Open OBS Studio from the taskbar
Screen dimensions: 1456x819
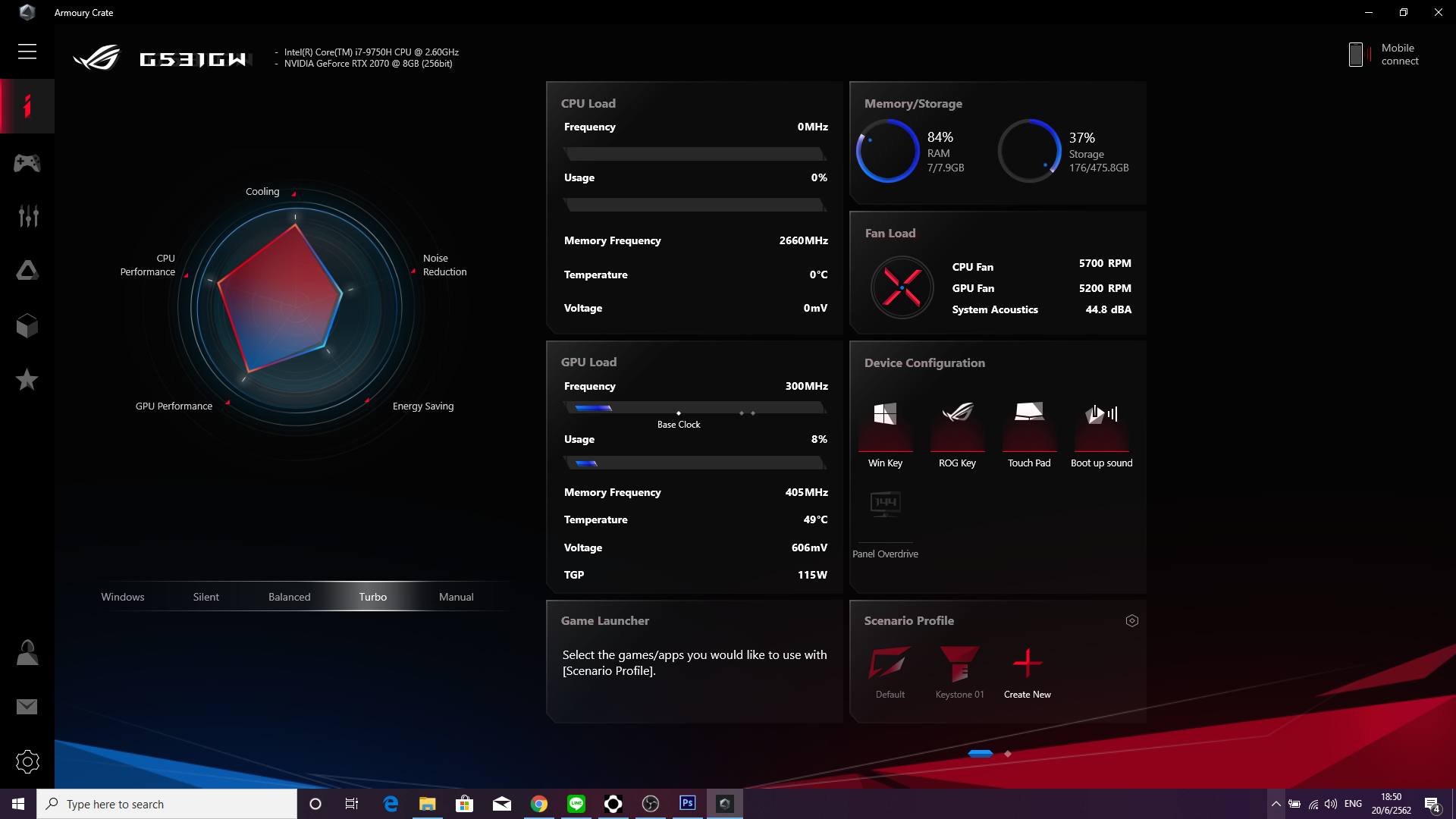coord(651,804)
